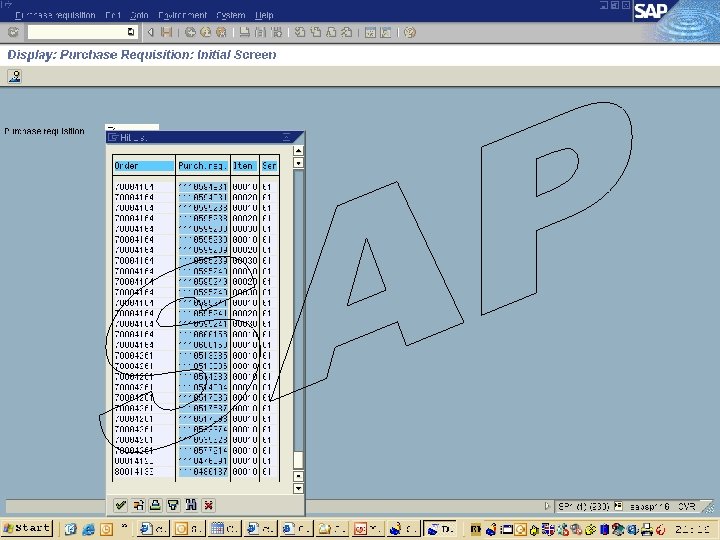The image size is (720, 540).
Task: Click the yellow Exit arrow icon
Action: [206, 32]
